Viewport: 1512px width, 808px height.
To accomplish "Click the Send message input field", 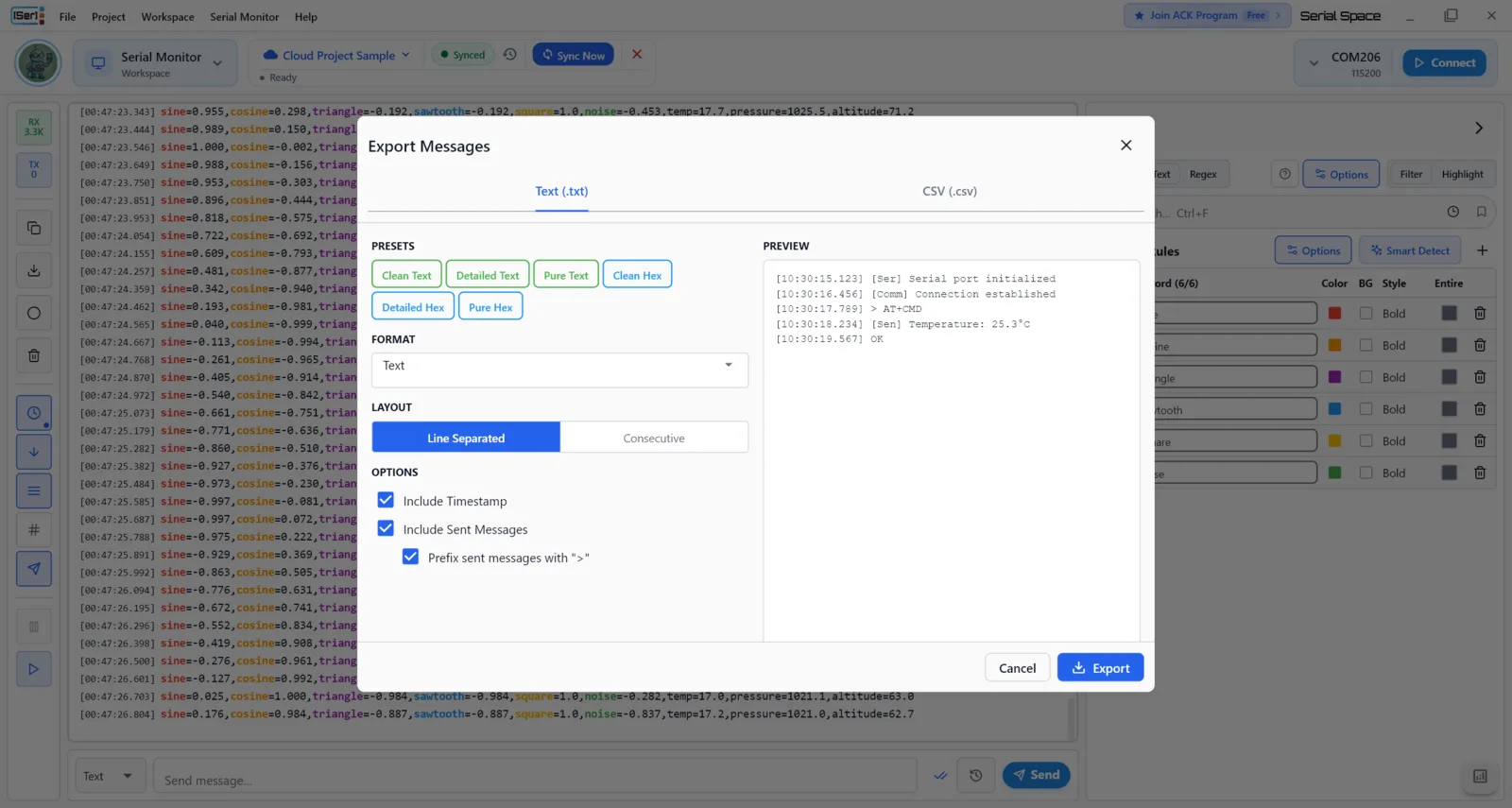I will [x=535, y=776].
